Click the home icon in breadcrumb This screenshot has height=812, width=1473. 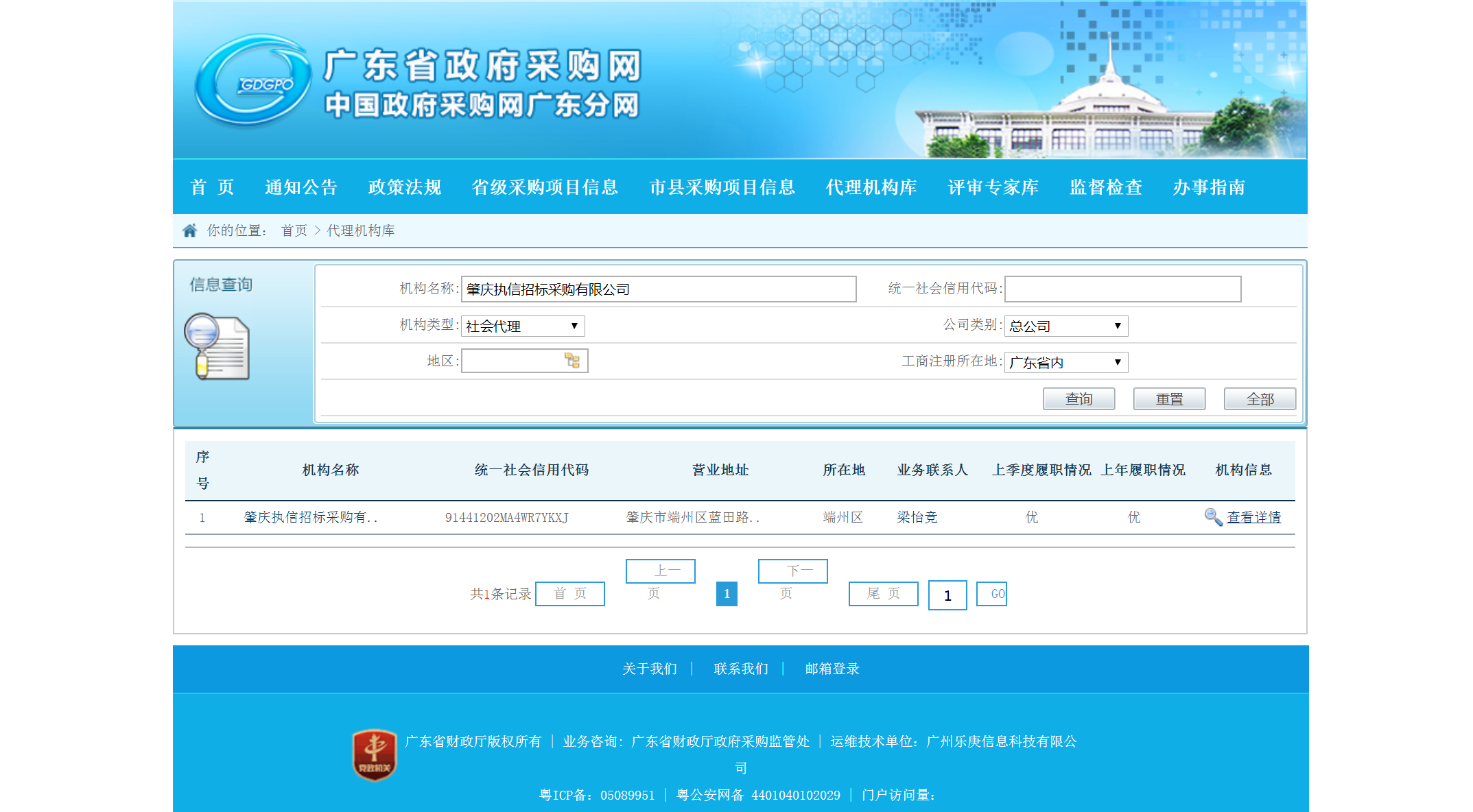pyautogui.click(x=190, y=230)
